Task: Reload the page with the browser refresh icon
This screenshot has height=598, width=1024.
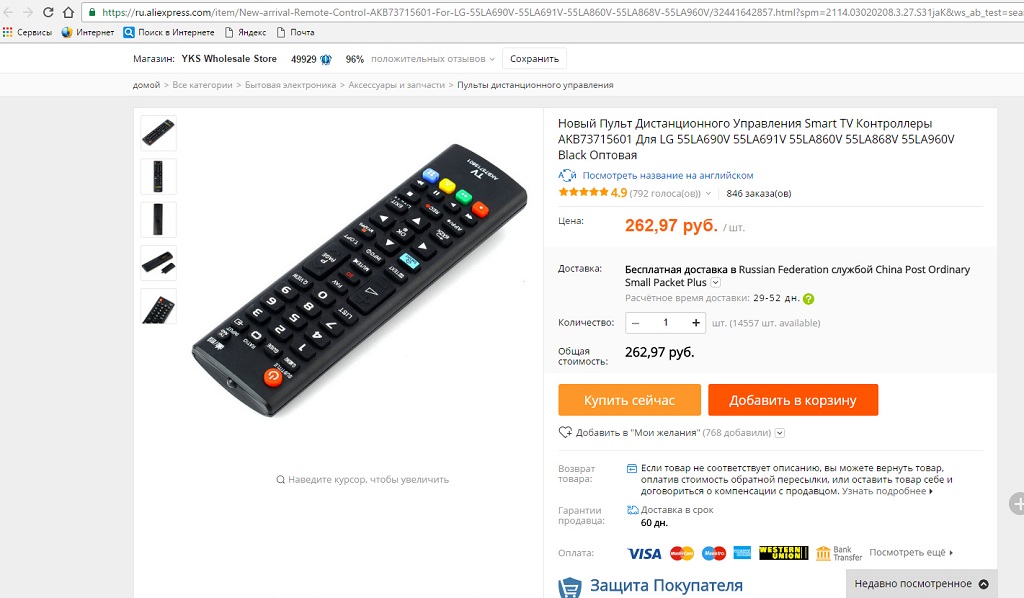Action: coord(48,12)
